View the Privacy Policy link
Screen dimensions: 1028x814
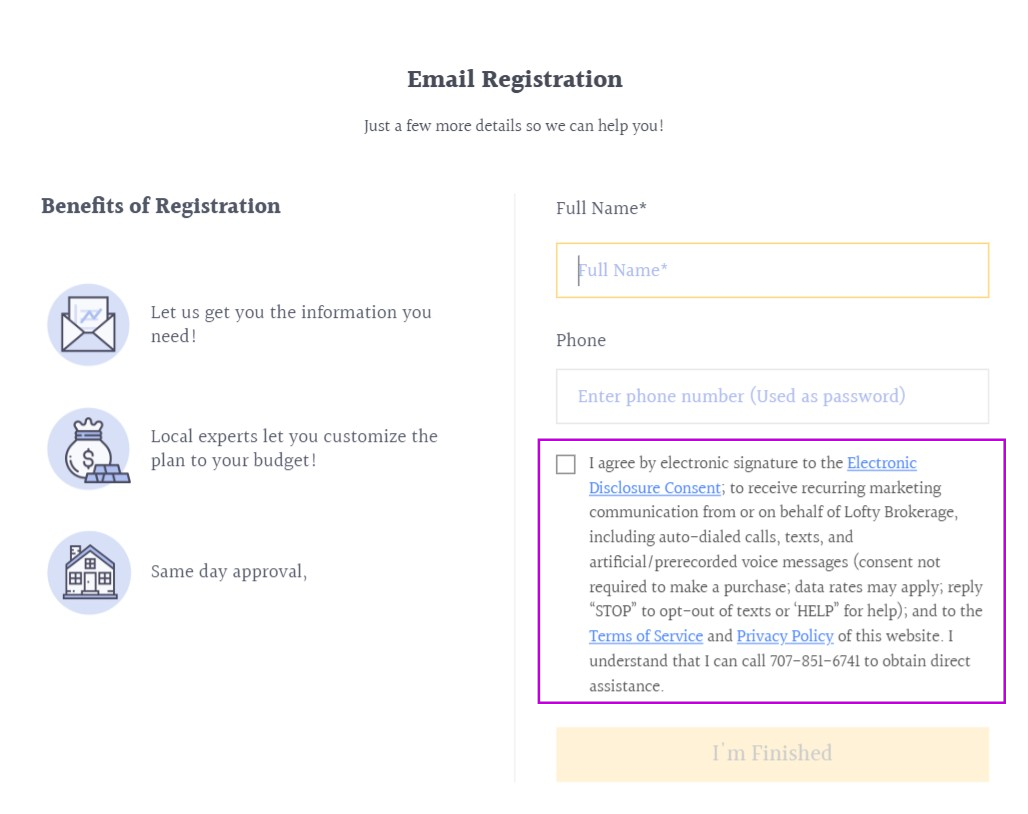[x=785, y=636]
